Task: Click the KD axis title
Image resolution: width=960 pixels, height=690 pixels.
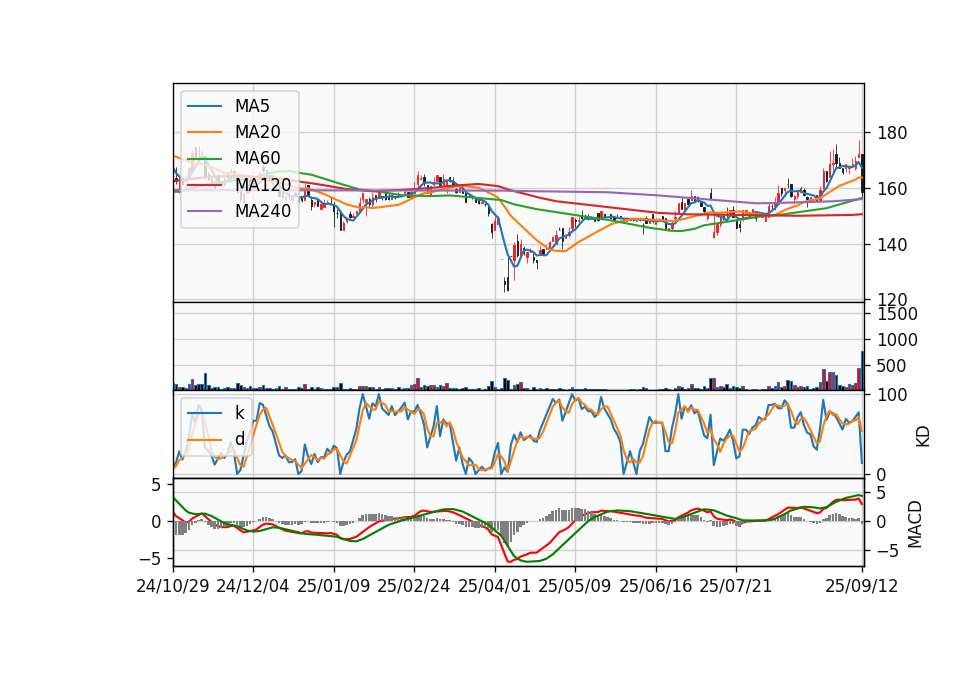Action: (x=923, y=437)
